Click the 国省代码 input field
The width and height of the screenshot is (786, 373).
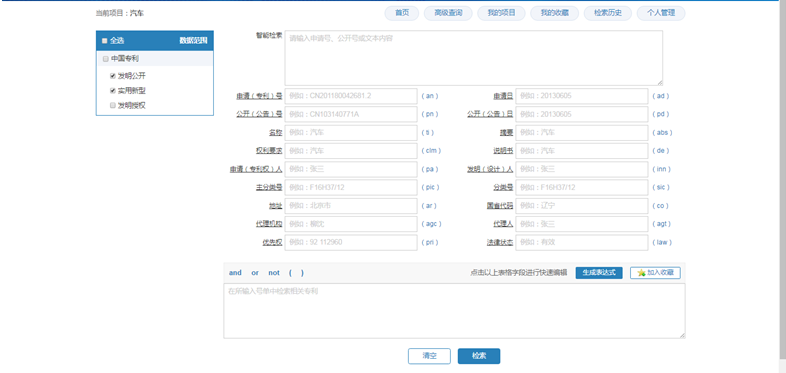click(581, 206)
